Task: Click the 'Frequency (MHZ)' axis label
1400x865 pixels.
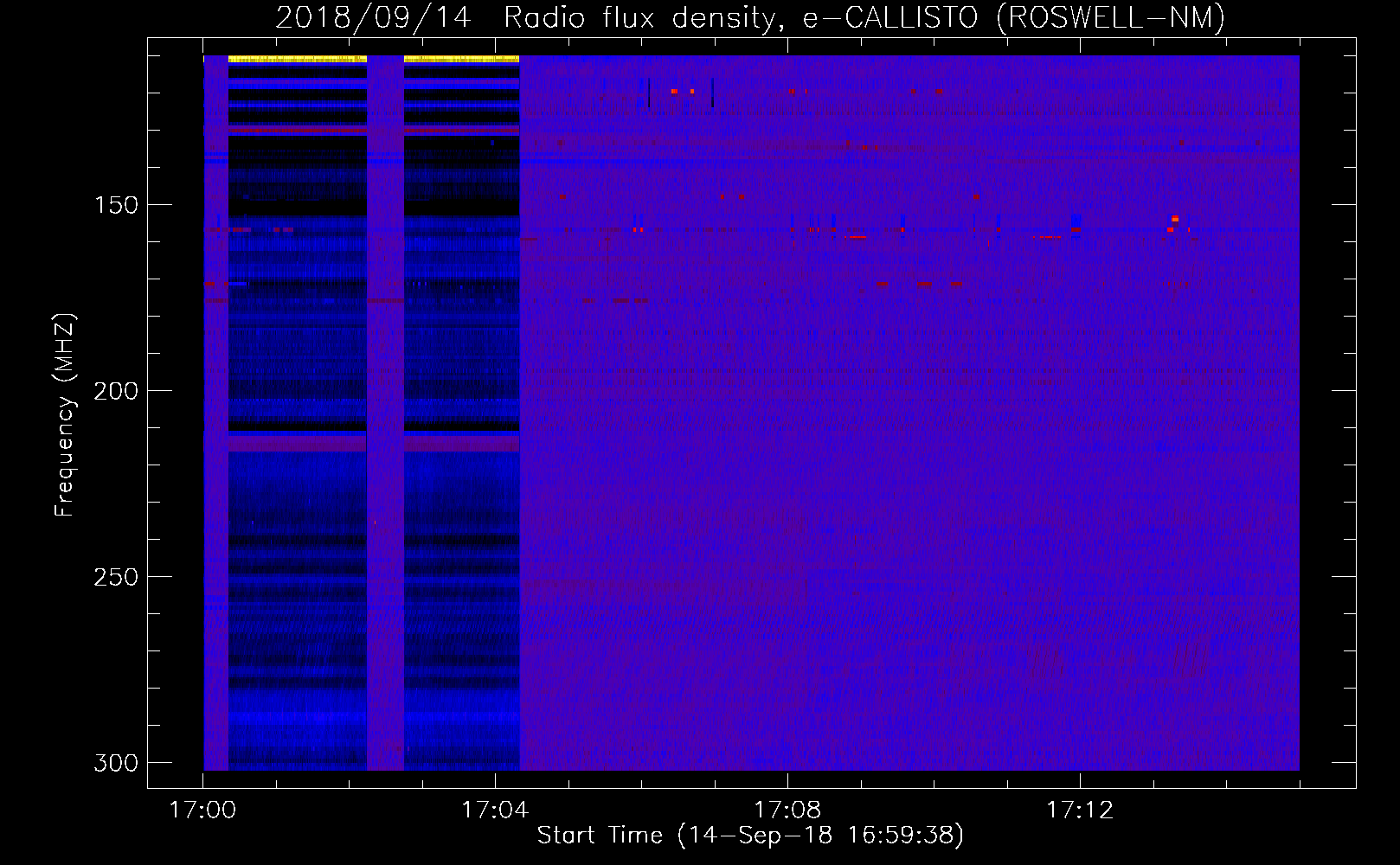Action: 65,414
